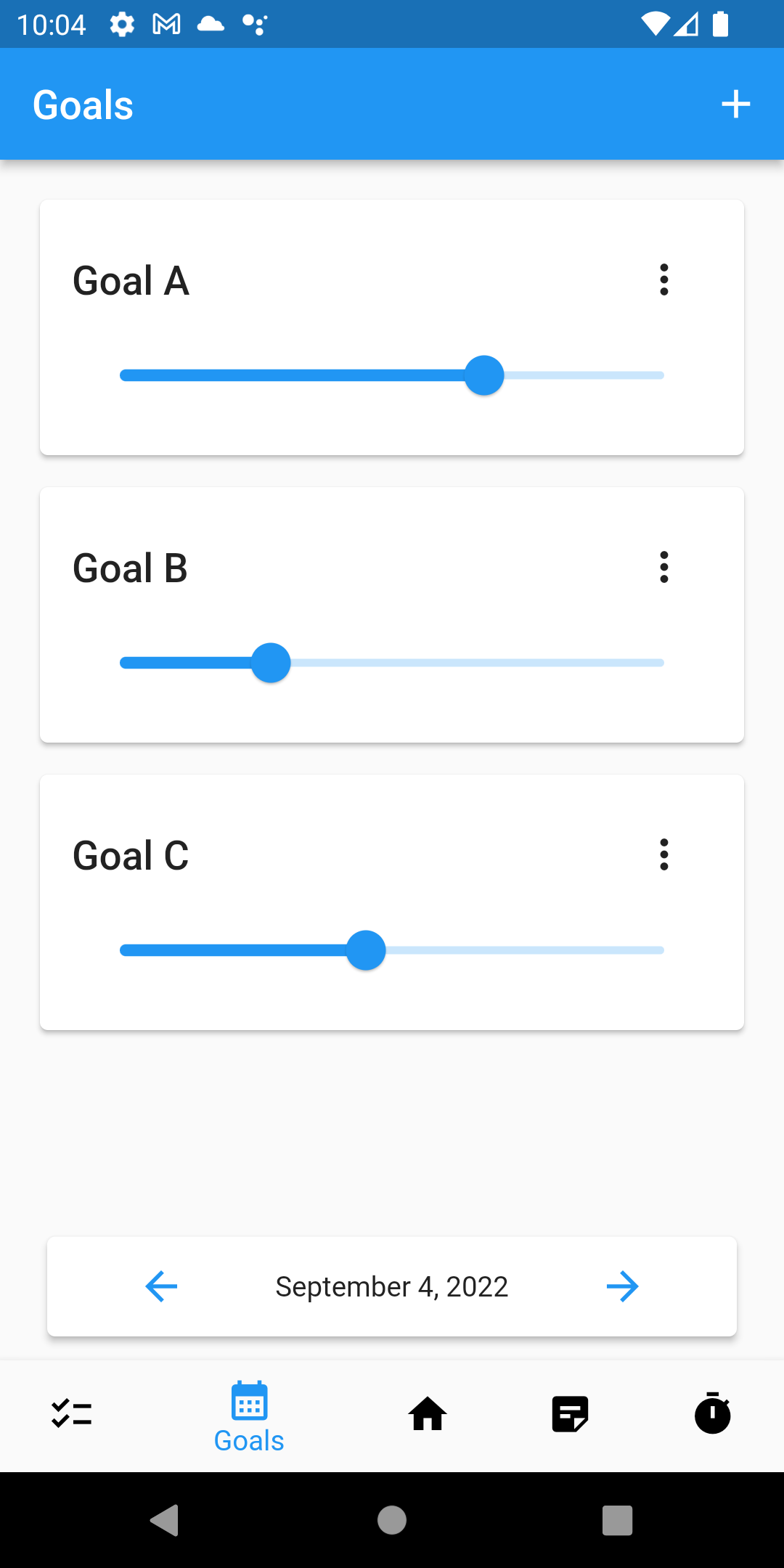Image resolution: width=784 pixels, height=1568 pixels.
Task: Go to the home tab icon
Action: coord(428,1414)
